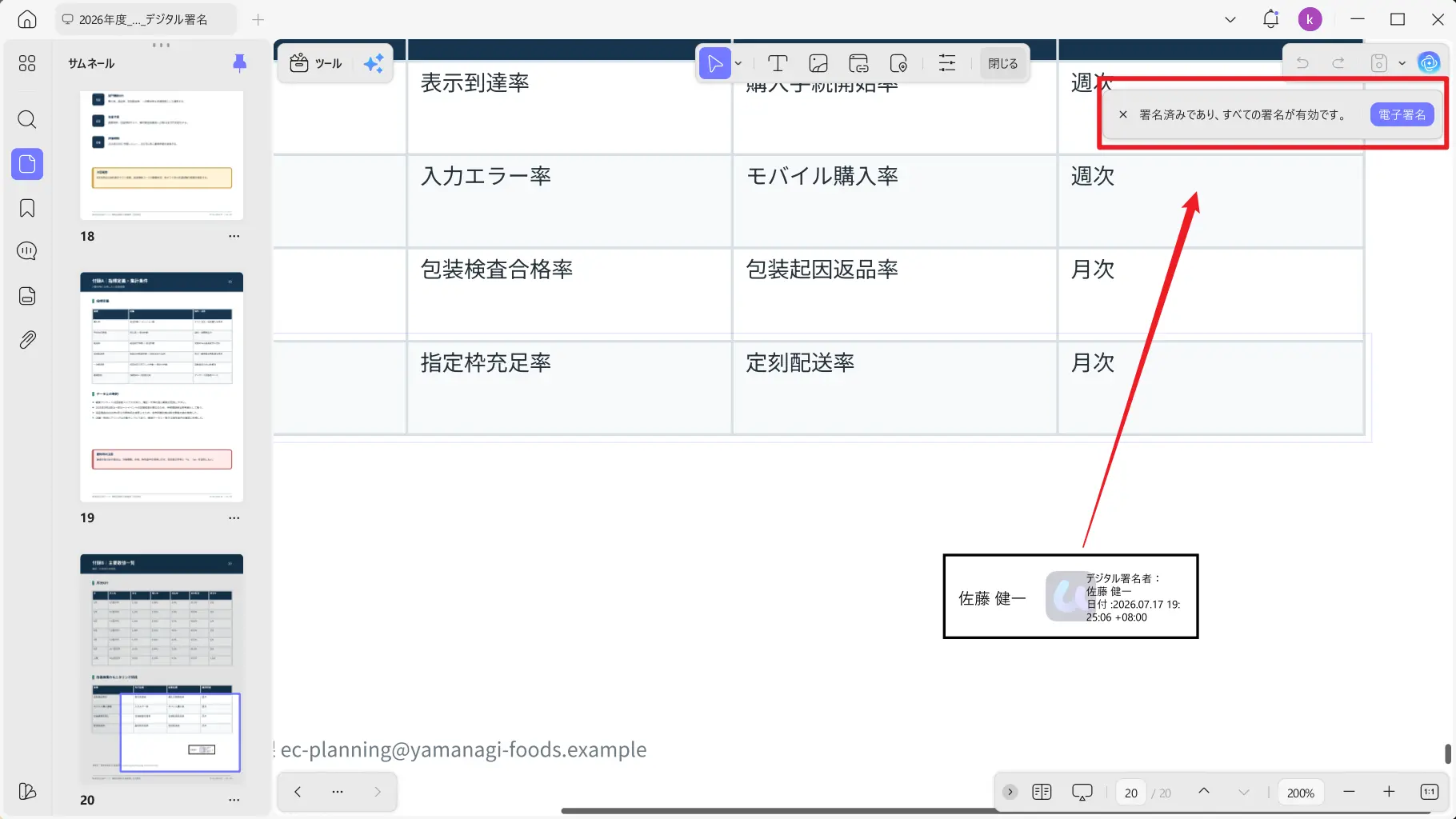Redo the last action

click(x=1338, y=62)
